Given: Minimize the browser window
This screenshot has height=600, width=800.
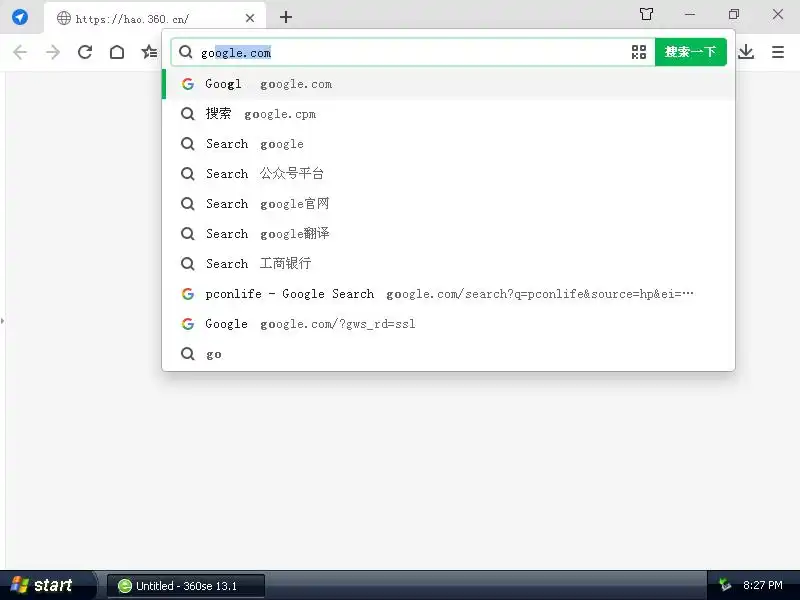Looking at the screenshot, I should [x=690, y=14].
